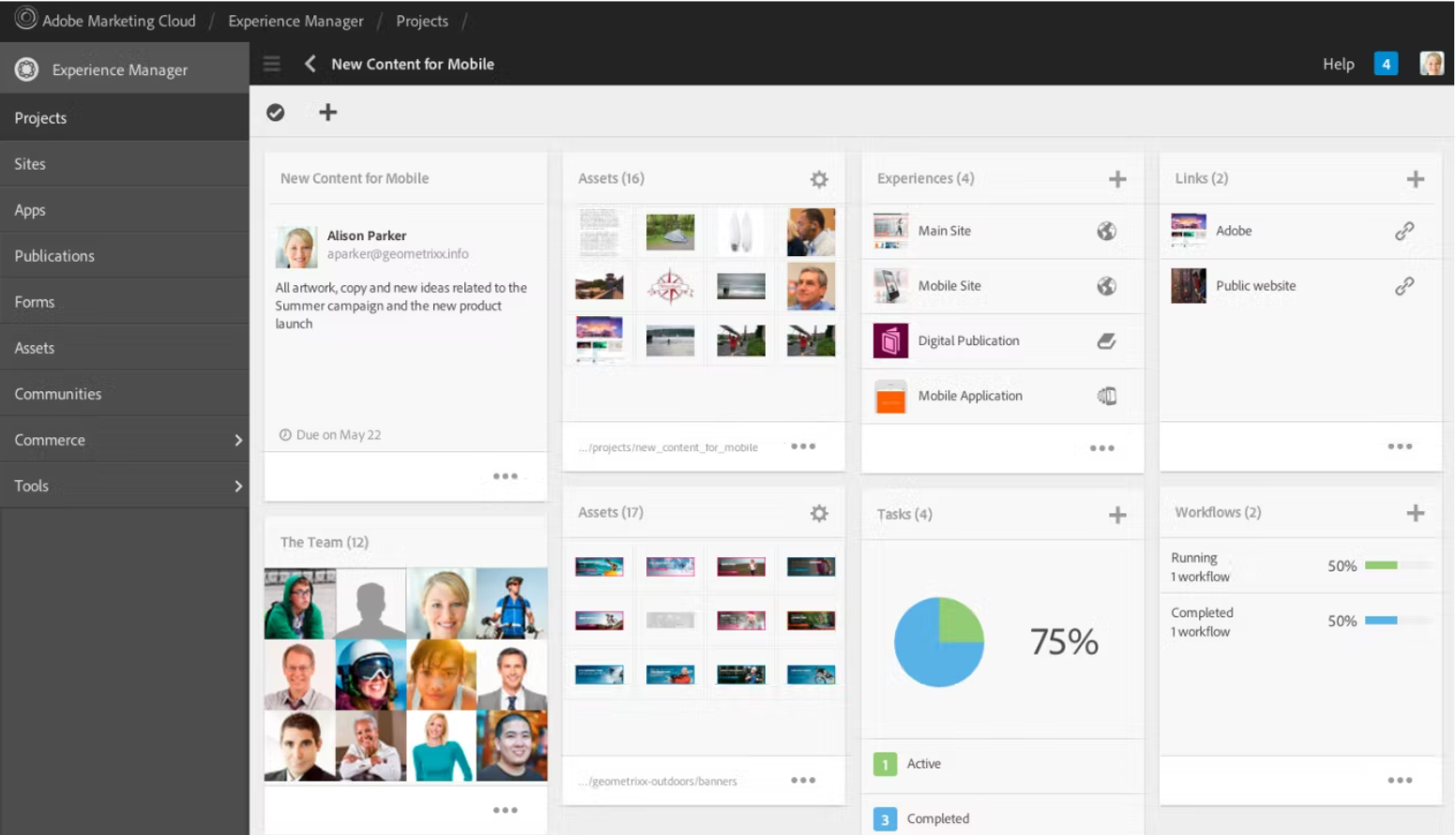Expand the Commerce submenu
This screenshot has height=835, width=1456.
(x=237, y=440)
